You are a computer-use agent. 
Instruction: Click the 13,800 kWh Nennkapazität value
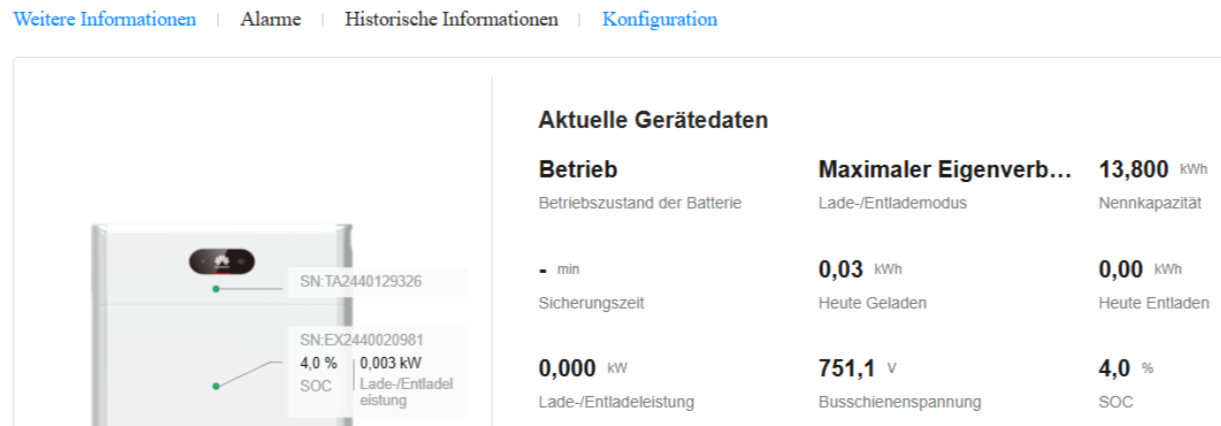click(x=1135, y=170)
